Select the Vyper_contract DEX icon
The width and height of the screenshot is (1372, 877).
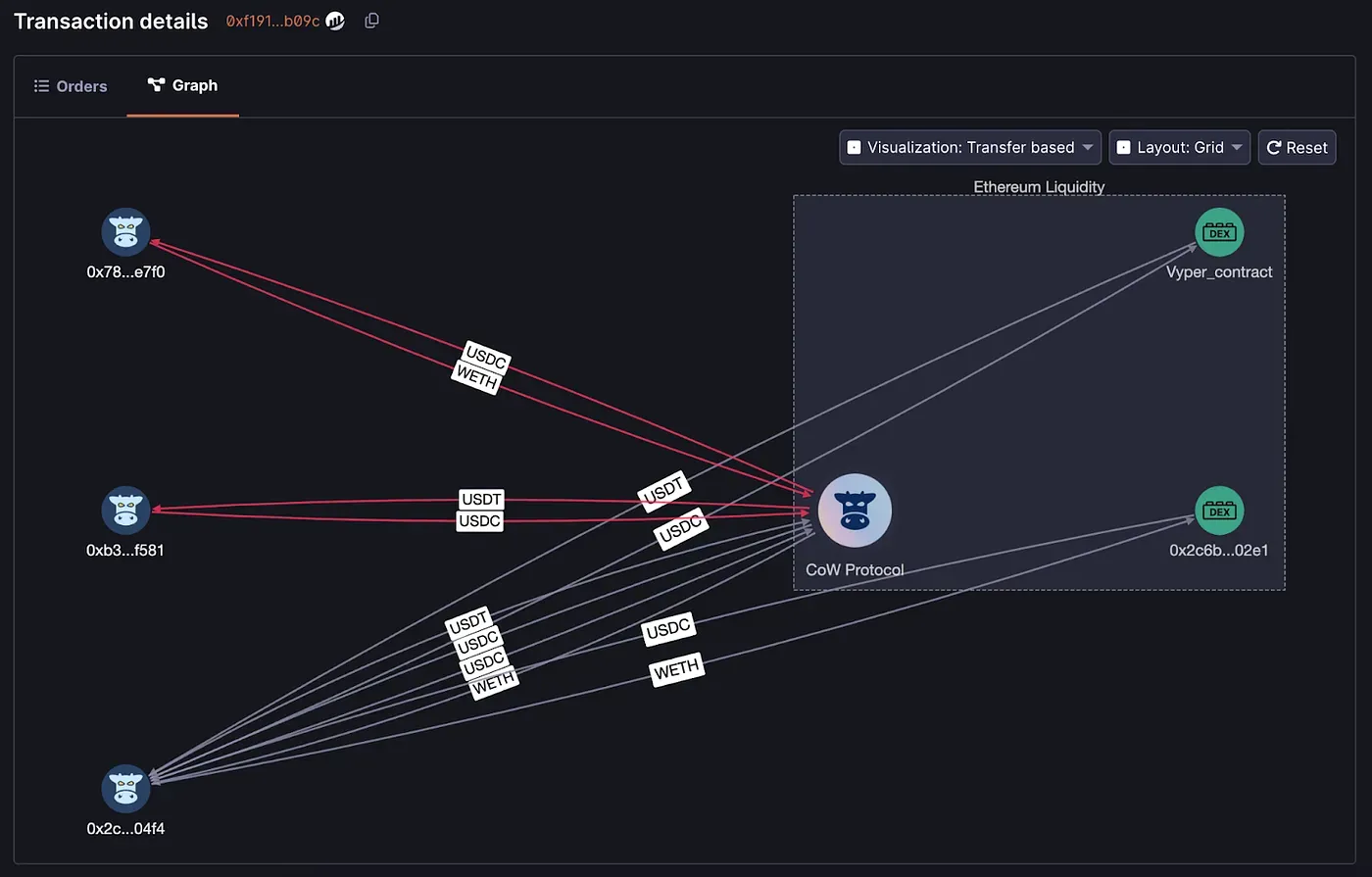1218,231
